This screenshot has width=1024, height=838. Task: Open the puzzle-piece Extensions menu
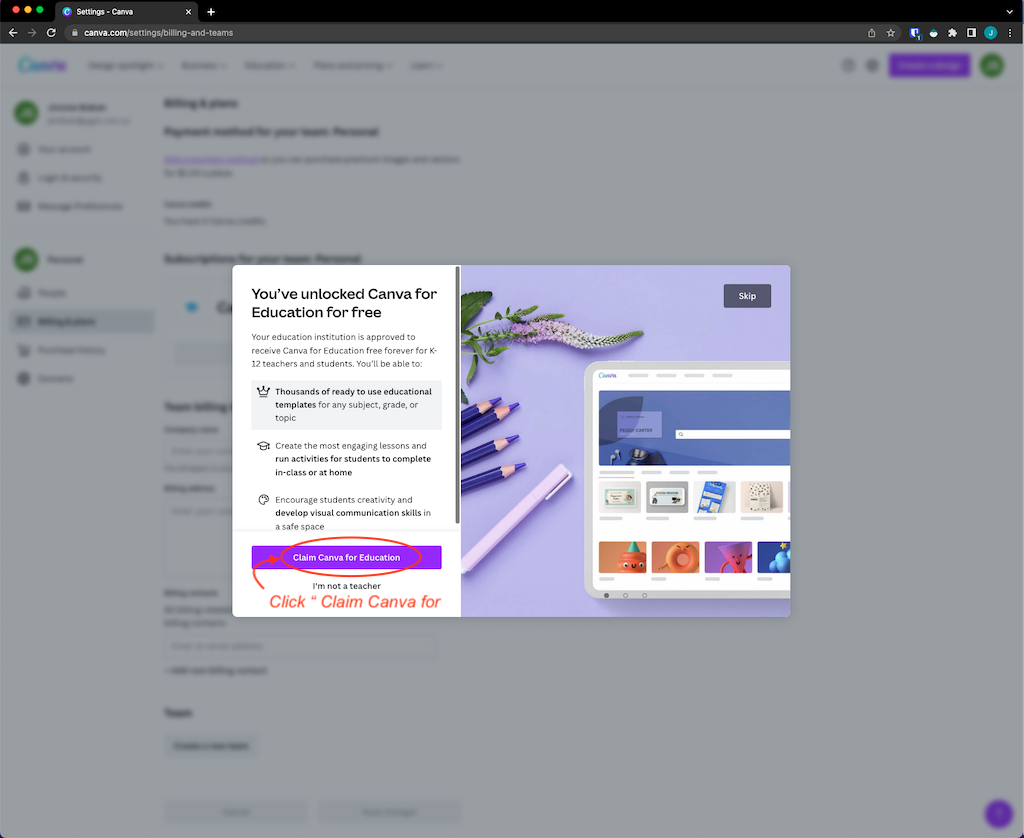pyautogui.click(x=952, y=33)
